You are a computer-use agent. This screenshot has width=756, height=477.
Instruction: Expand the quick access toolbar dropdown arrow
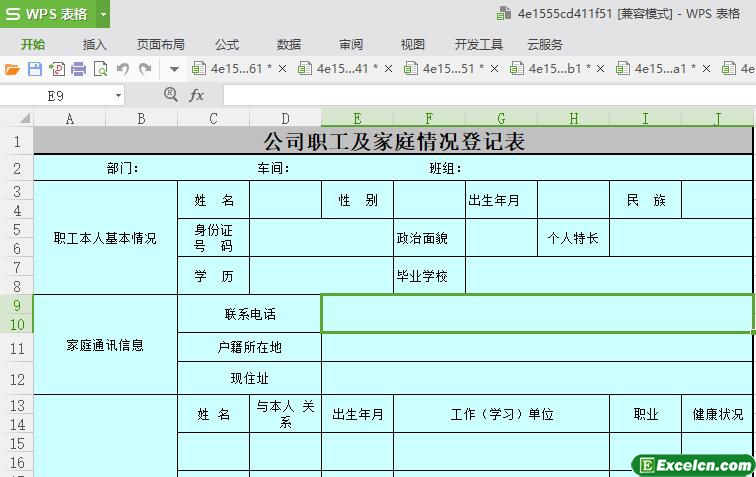coord(174,69)
